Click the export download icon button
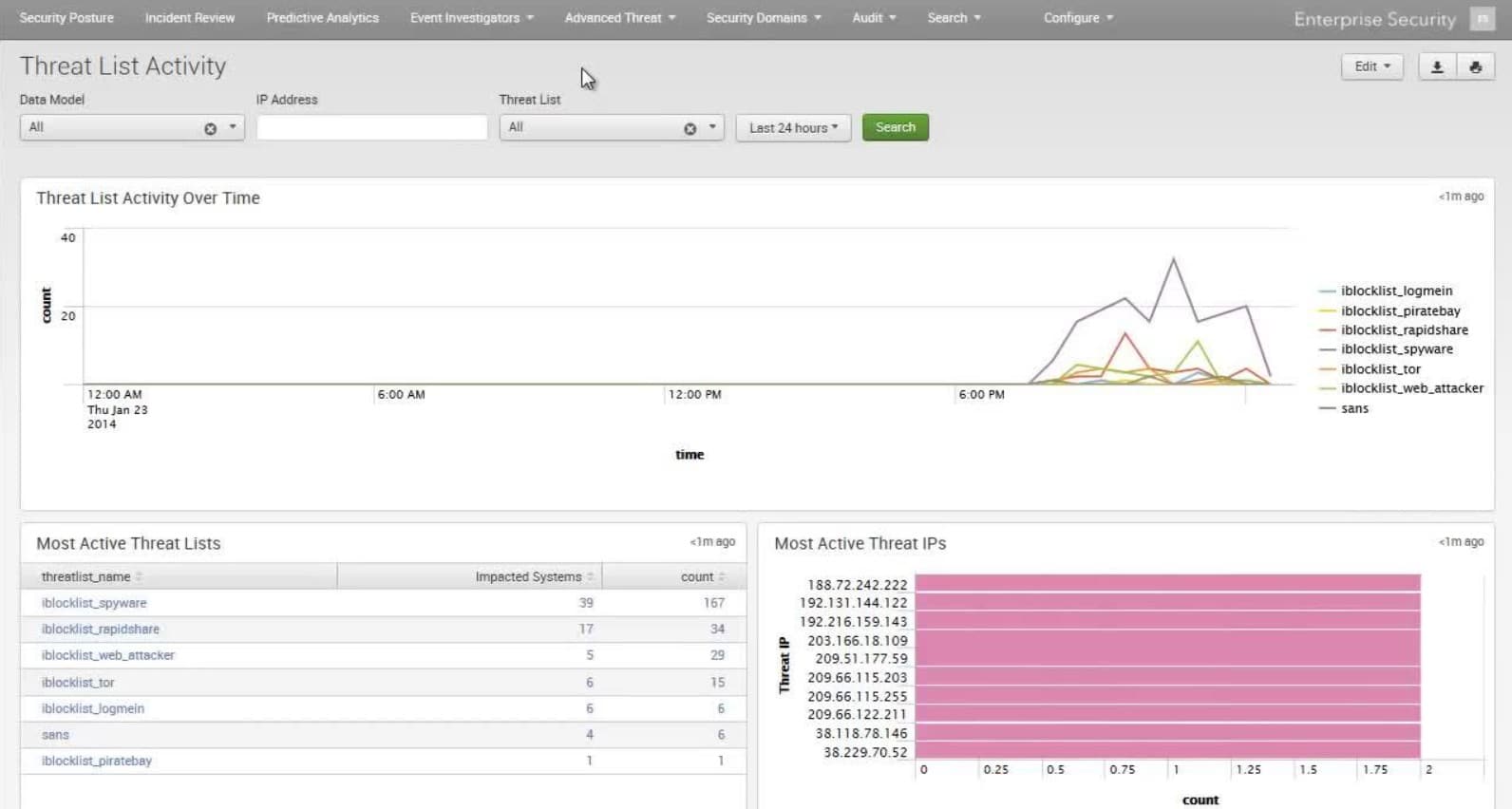The width and height of the screenshot is (1512, 809). tap(1437, 66)
